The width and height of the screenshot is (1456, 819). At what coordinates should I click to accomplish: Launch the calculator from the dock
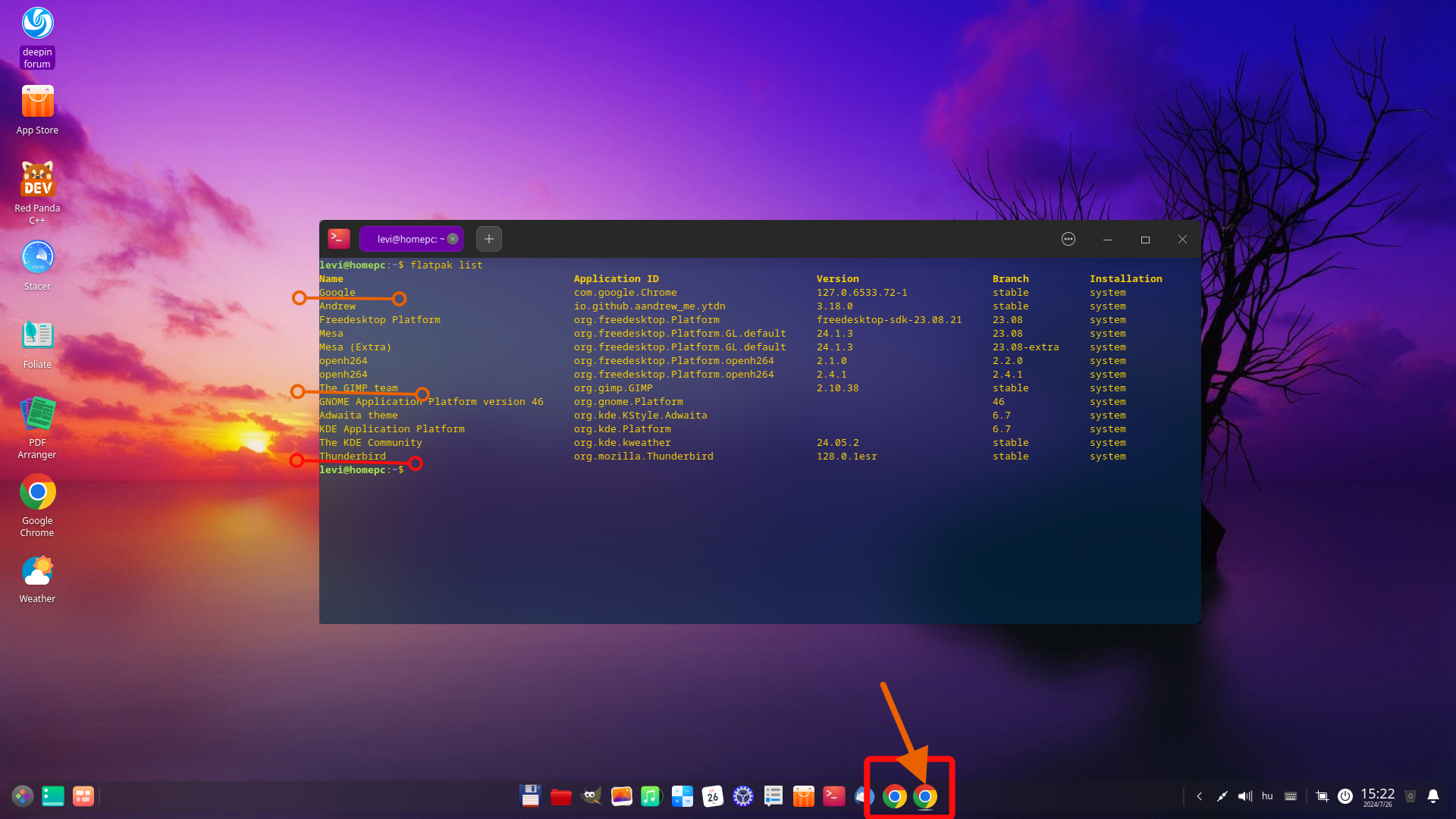(682, 796)
